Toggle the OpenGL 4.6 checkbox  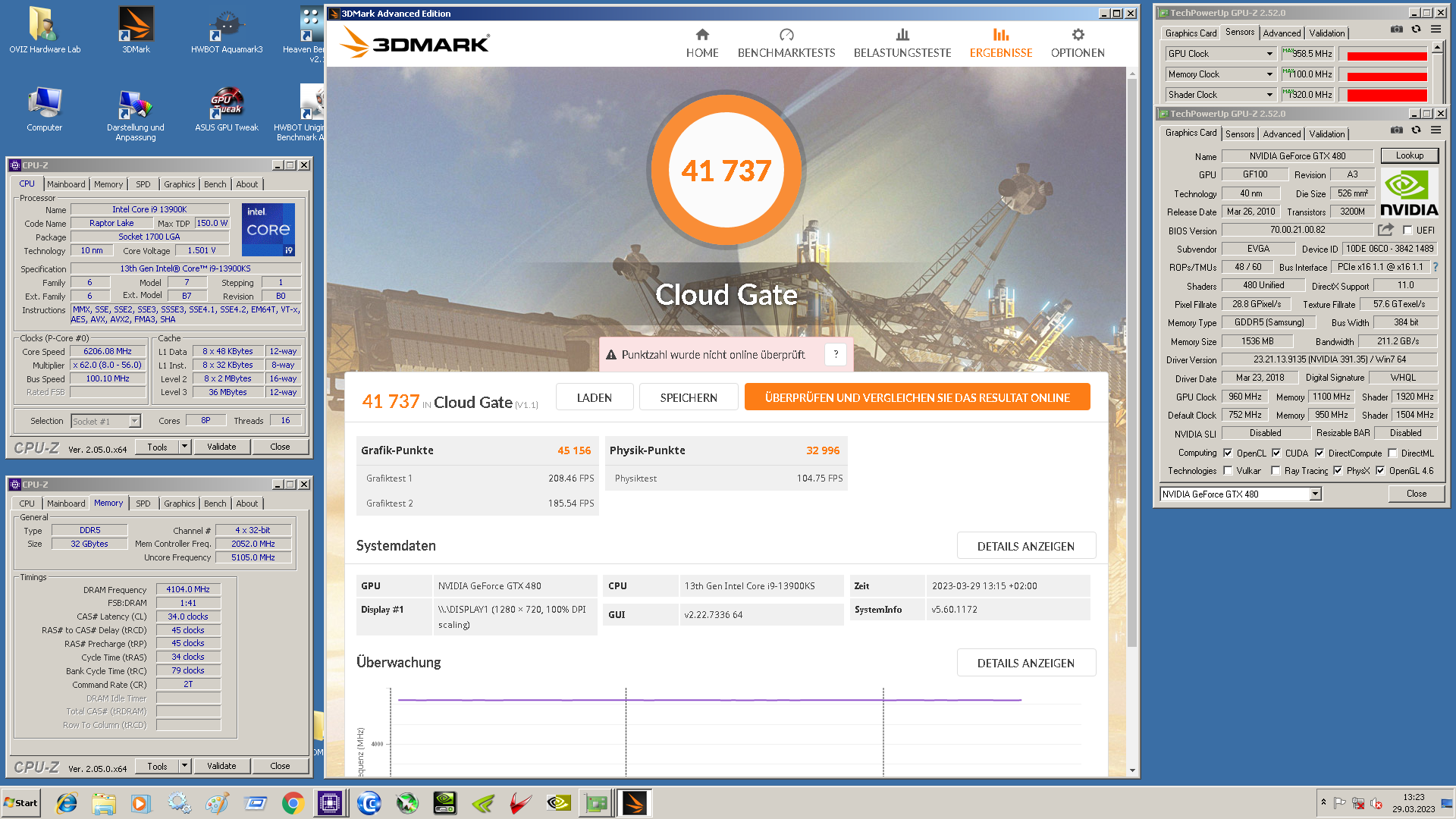click(1380, 471)
